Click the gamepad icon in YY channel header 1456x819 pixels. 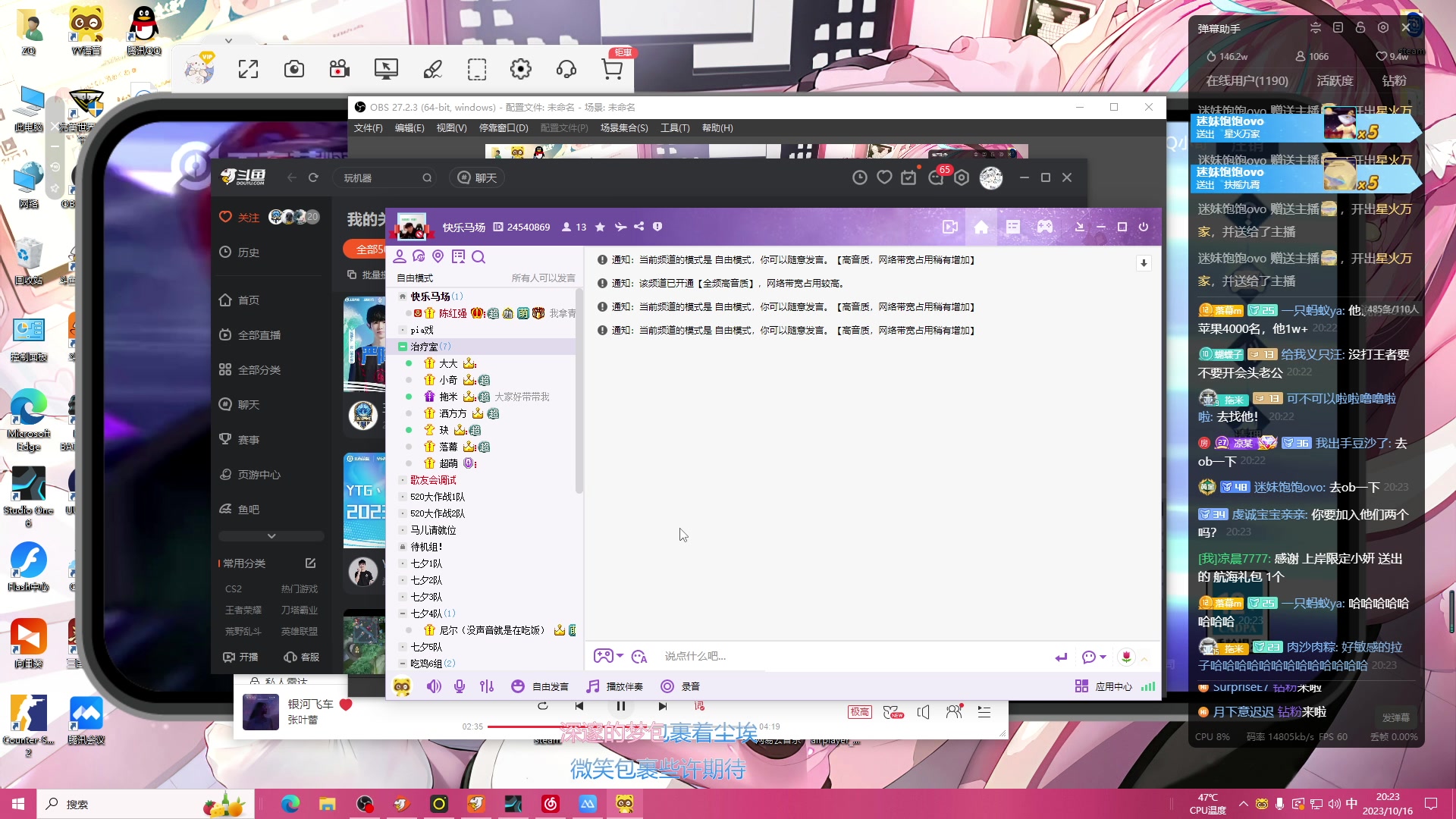1045,227
